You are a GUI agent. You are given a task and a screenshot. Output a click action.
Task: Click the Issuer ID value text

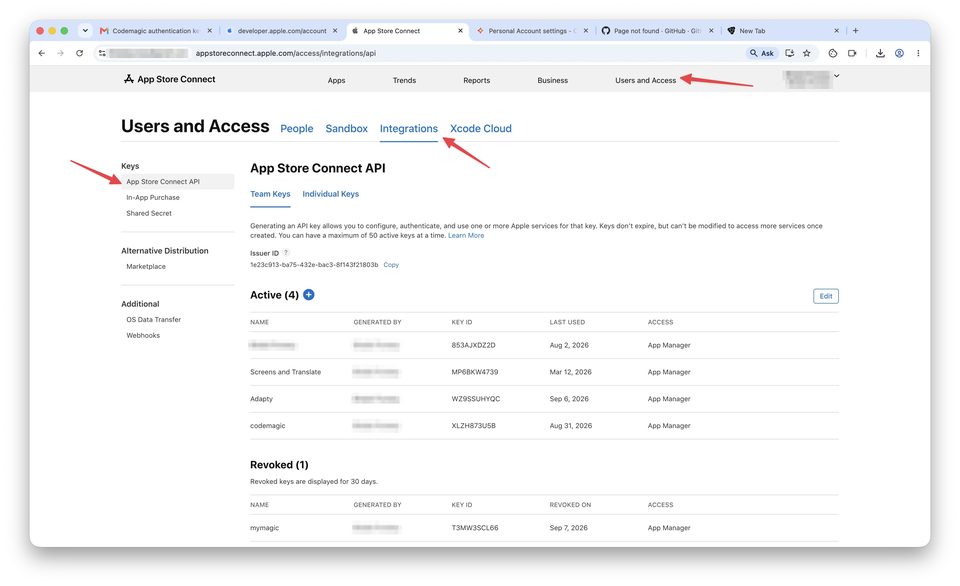[x=314, y=265]
